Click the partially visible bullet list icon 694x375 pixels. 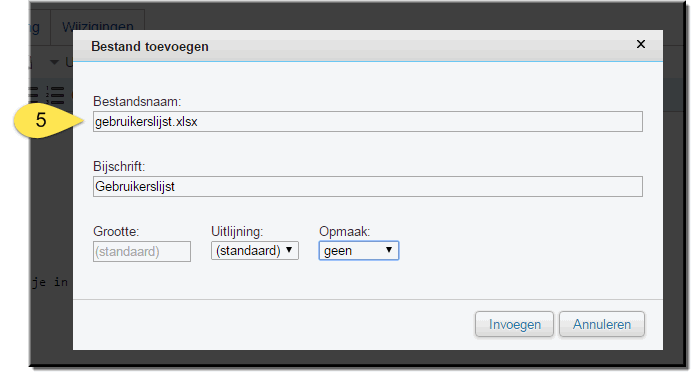pos(34,94)
